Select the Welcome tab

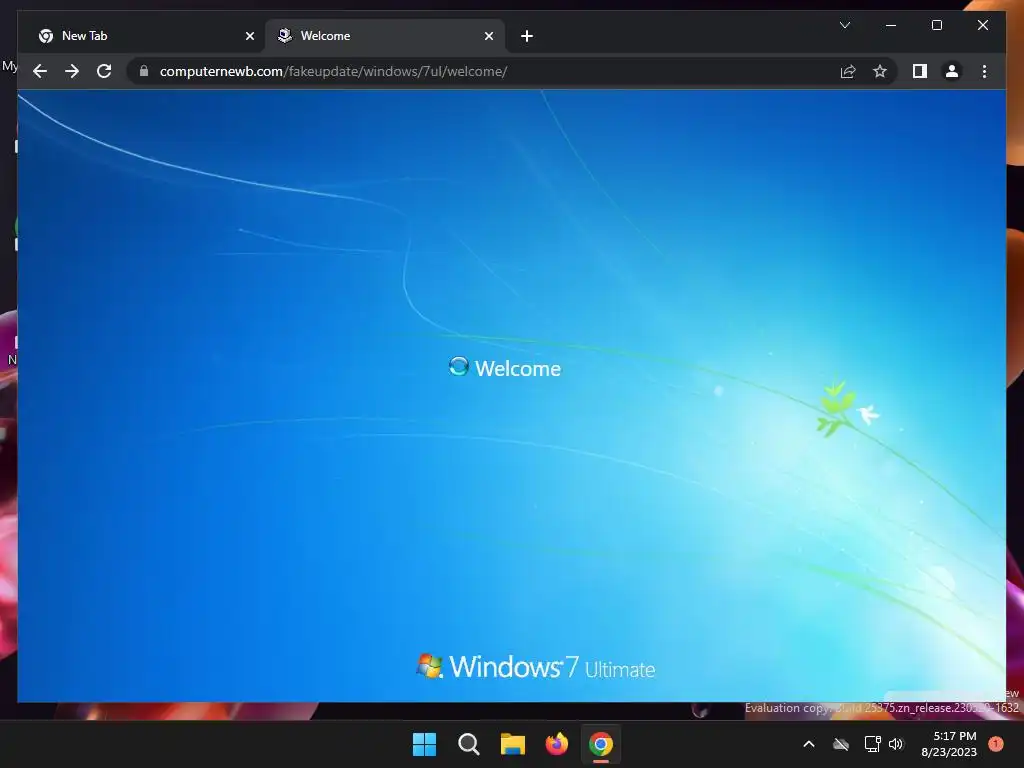tap(384, 36)
